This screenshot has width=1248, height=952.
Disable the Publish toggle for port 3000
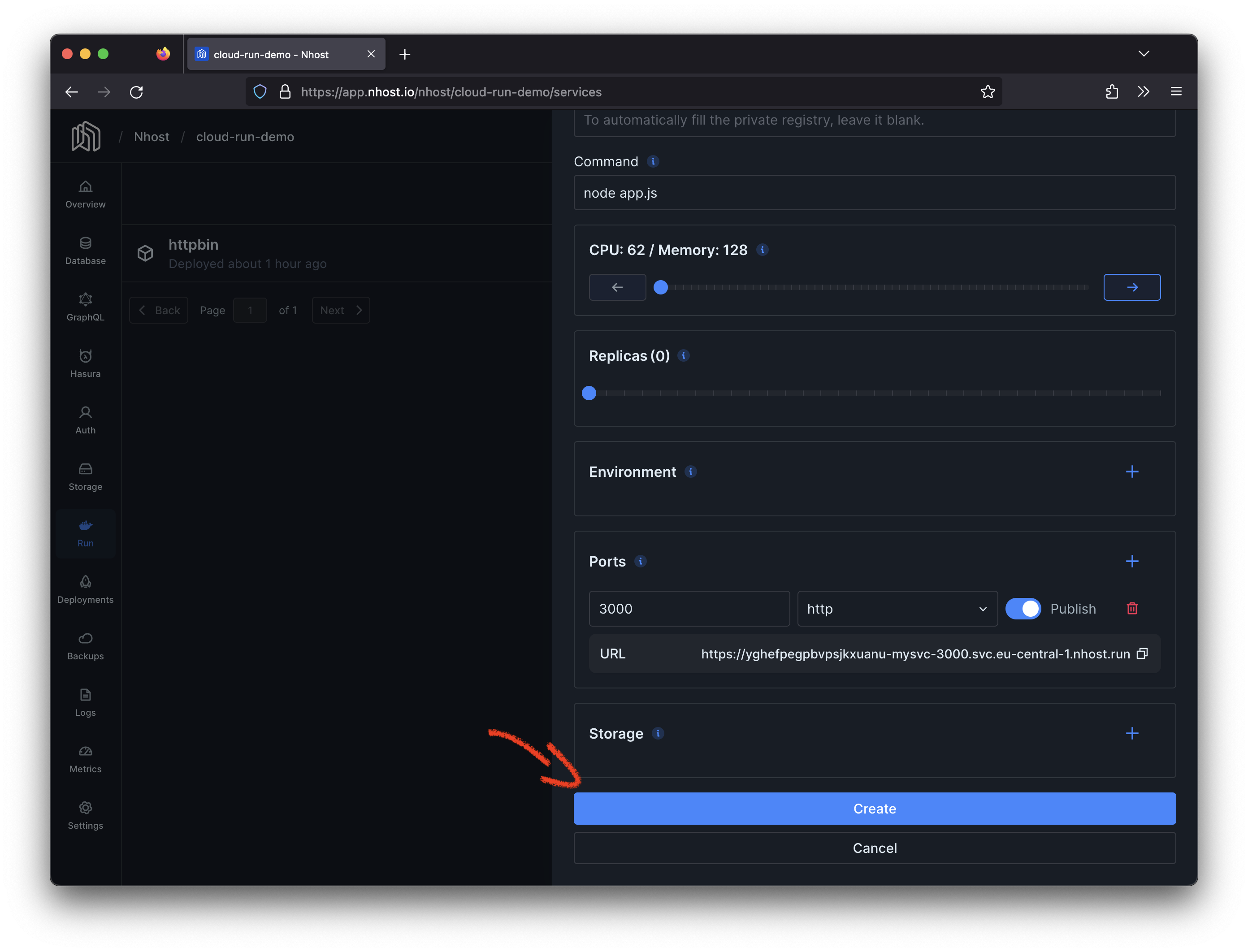click(x=1023, y=609)
